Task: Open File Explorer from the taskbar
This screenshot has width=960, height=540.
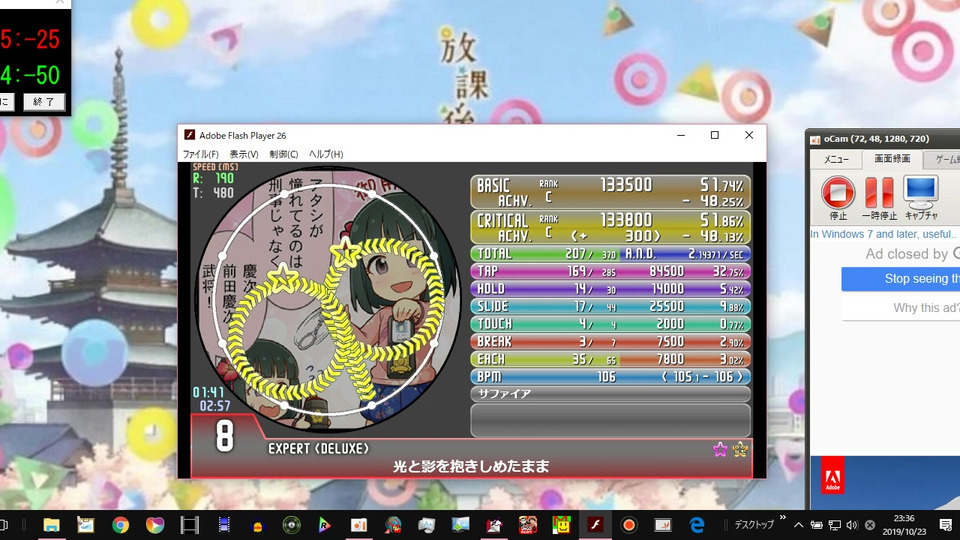Action: (x=51, y=525)
